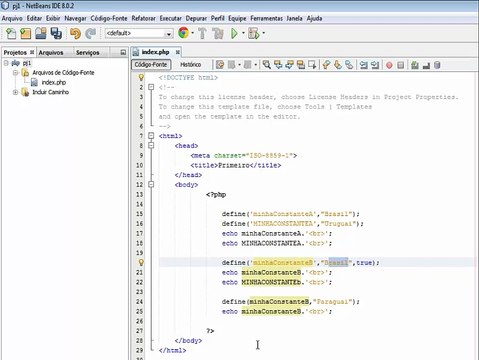
Task: Click the Shift Line Left icon
Action: click(x=363, y=65)
